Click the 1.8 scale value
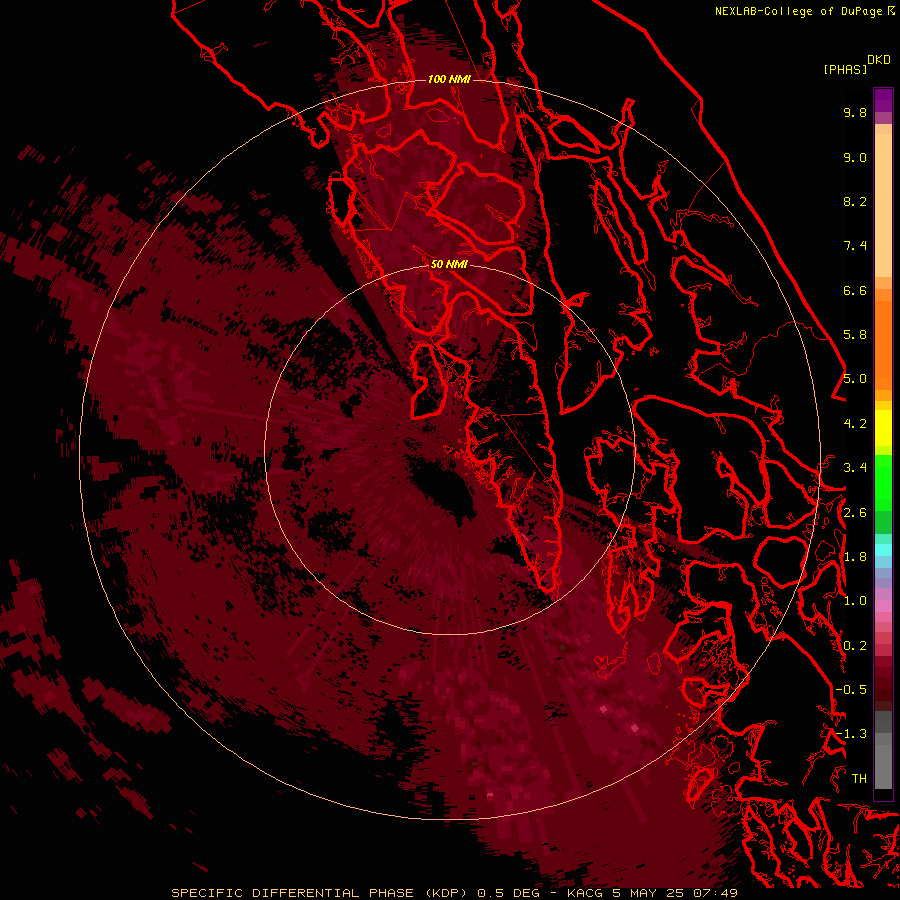Viewport: 900px width, 900px height. 855,557
